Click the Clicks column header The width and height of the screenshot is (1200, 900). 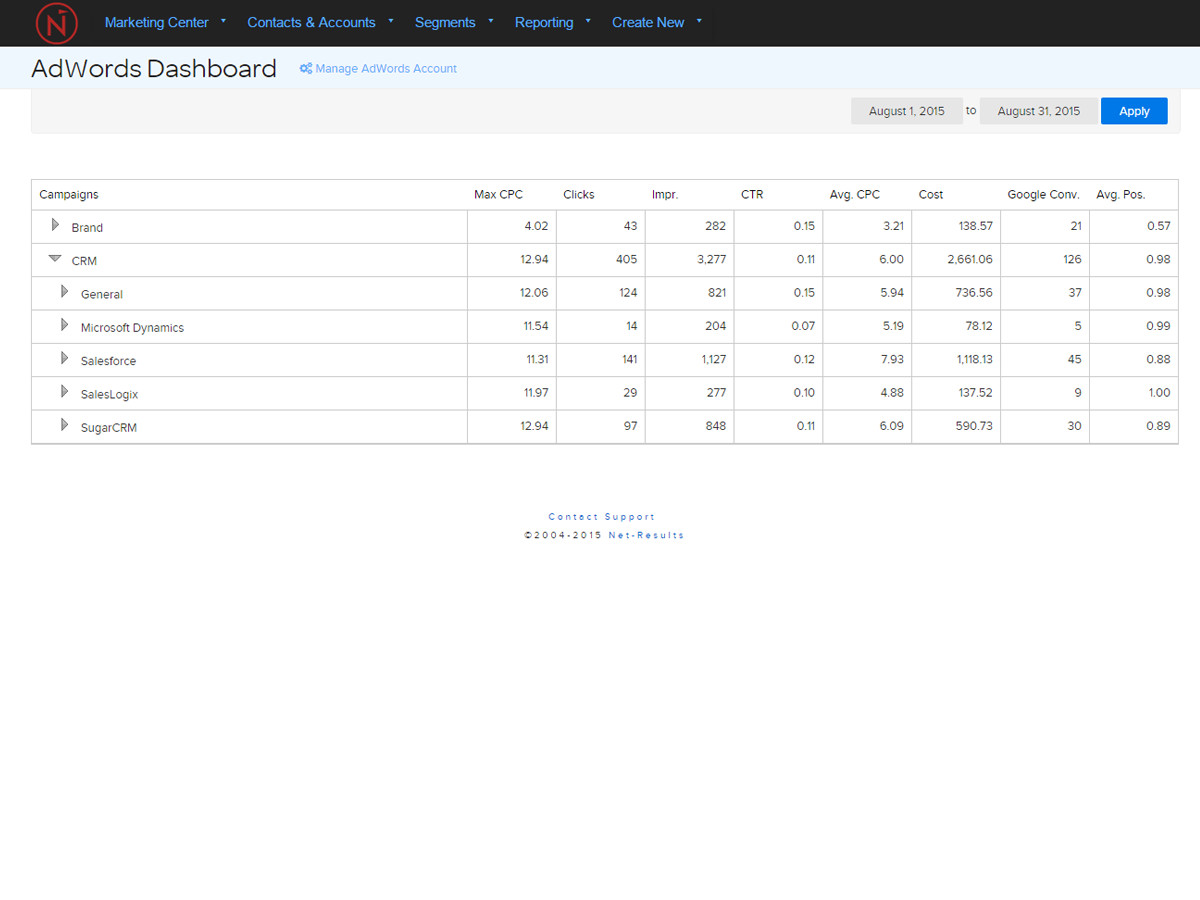click(x=579, y=195)
